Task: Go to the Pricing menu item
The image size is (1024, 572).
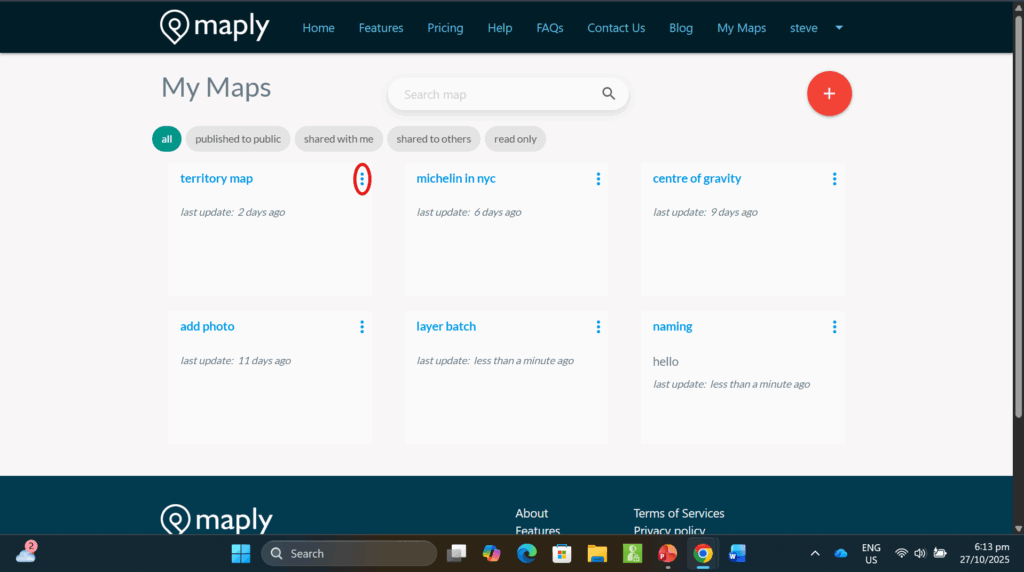Action: click(445, 28)
